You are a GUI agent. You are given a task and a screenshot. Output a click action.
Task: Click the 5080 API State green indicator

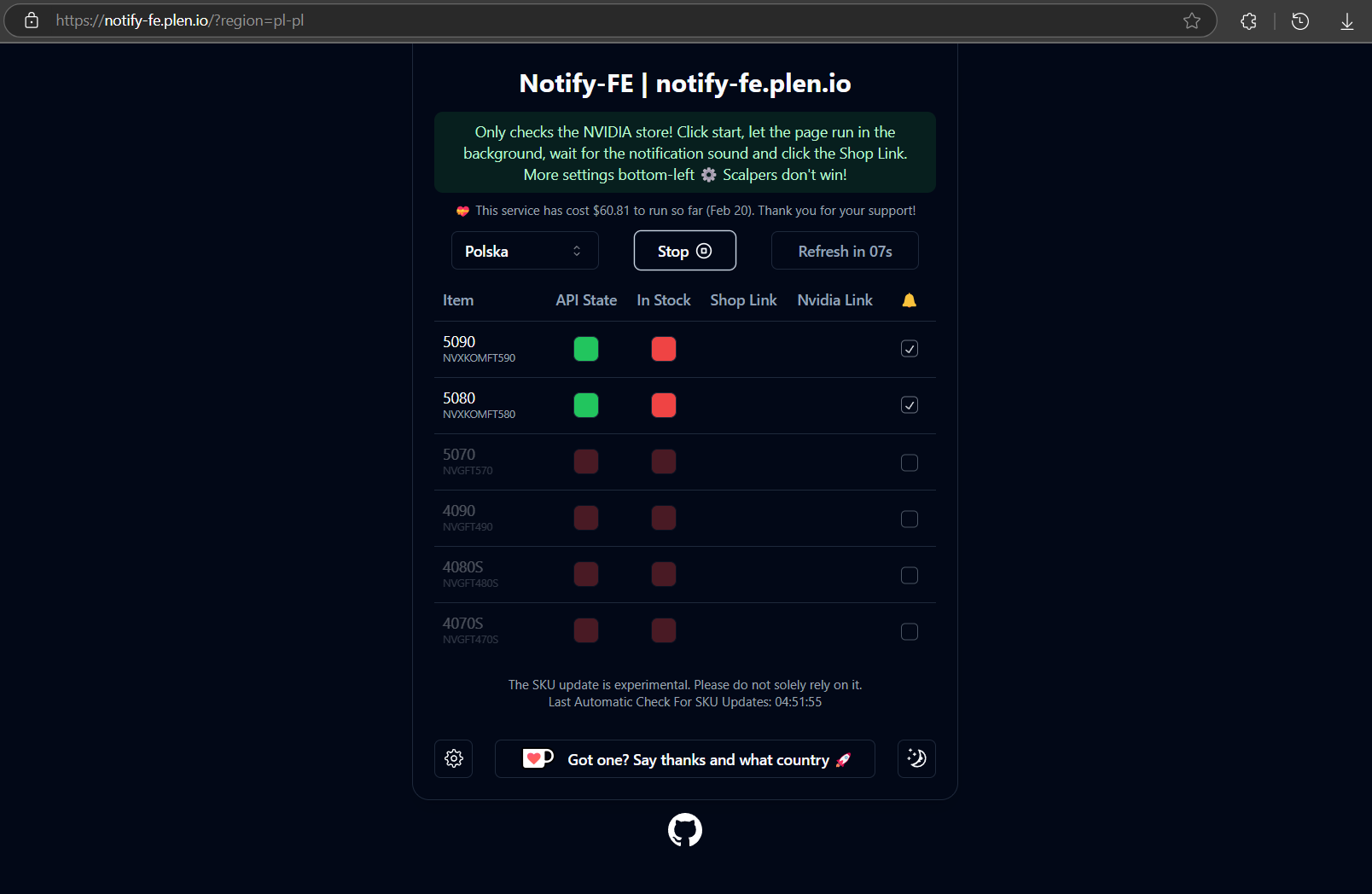586,405
